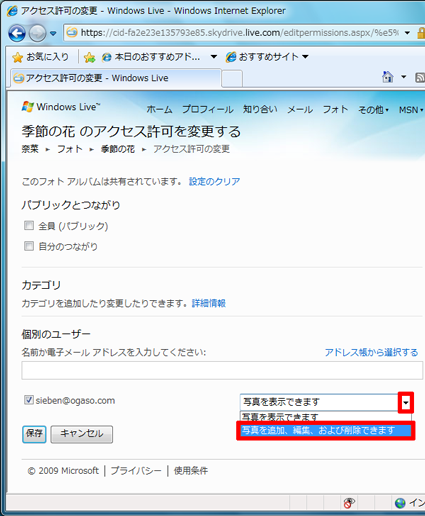The height and width of the screenshot is (516, 425).
Task: Select 写真を追加、編集、および削除できます option
Action: click(326, 430)
